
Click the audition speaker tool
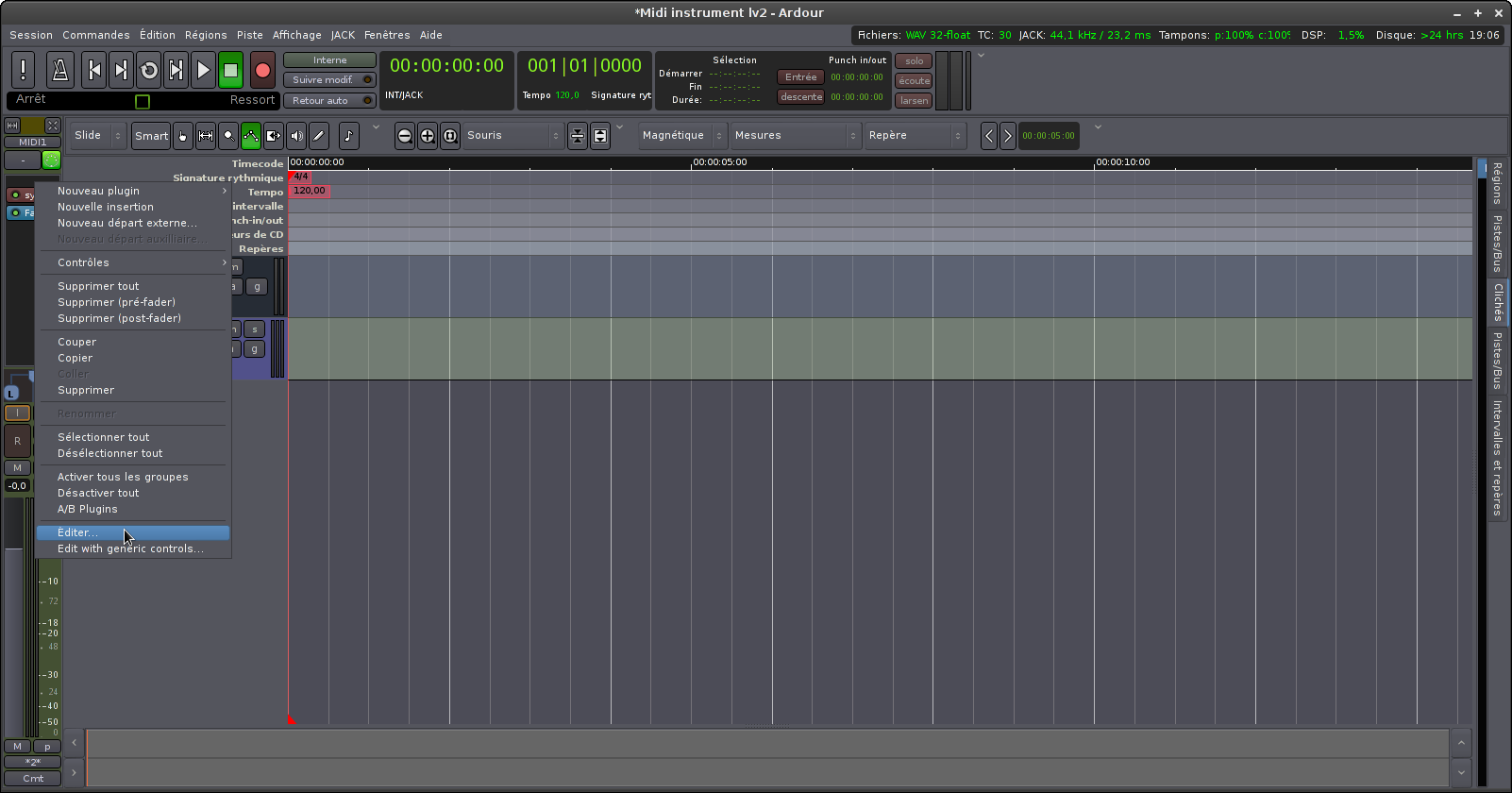point(296,136)
